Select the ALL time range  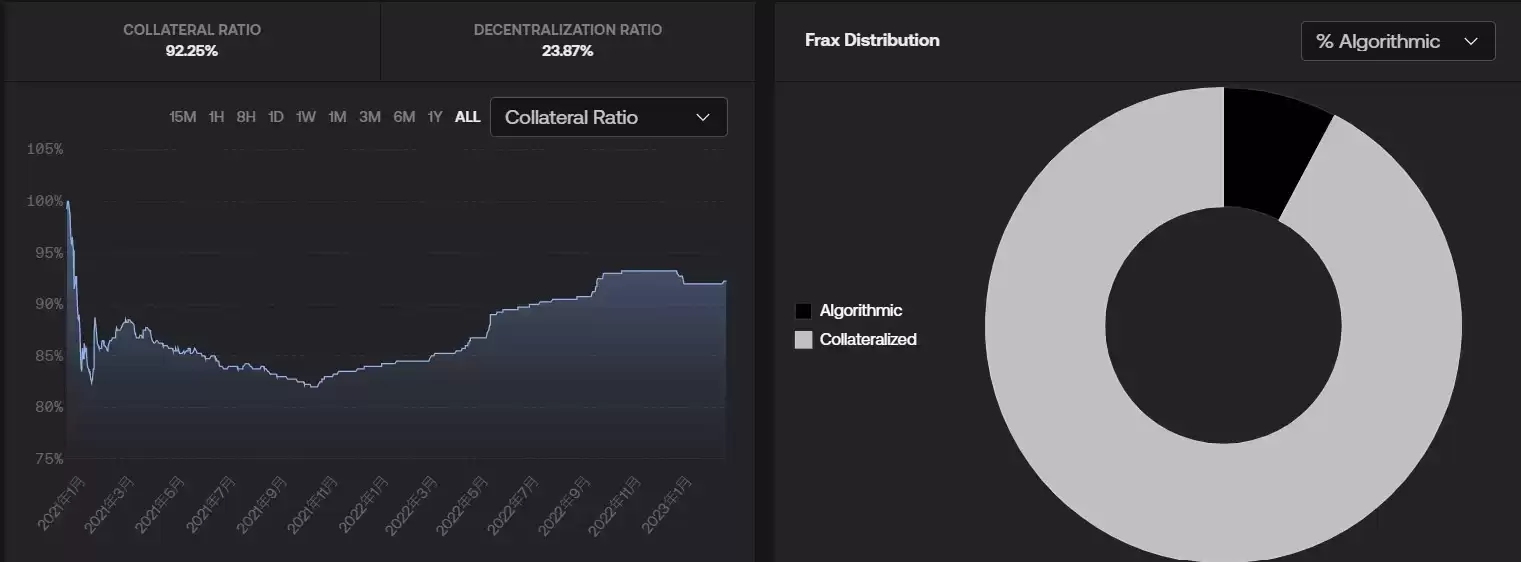tap(467, 117)
